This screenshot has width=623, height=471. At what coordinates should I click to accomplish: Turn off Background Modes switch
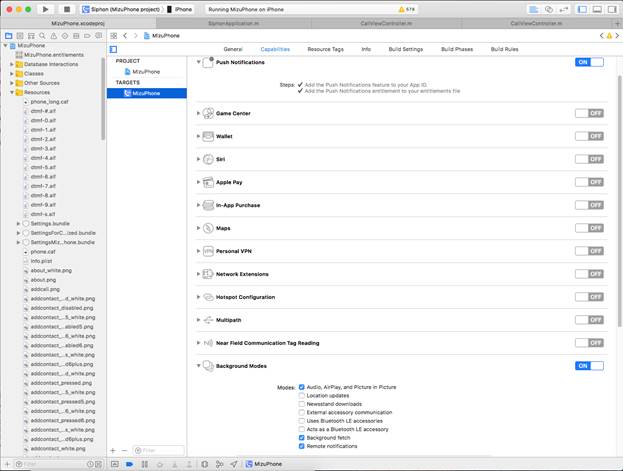tap(589, 366)
